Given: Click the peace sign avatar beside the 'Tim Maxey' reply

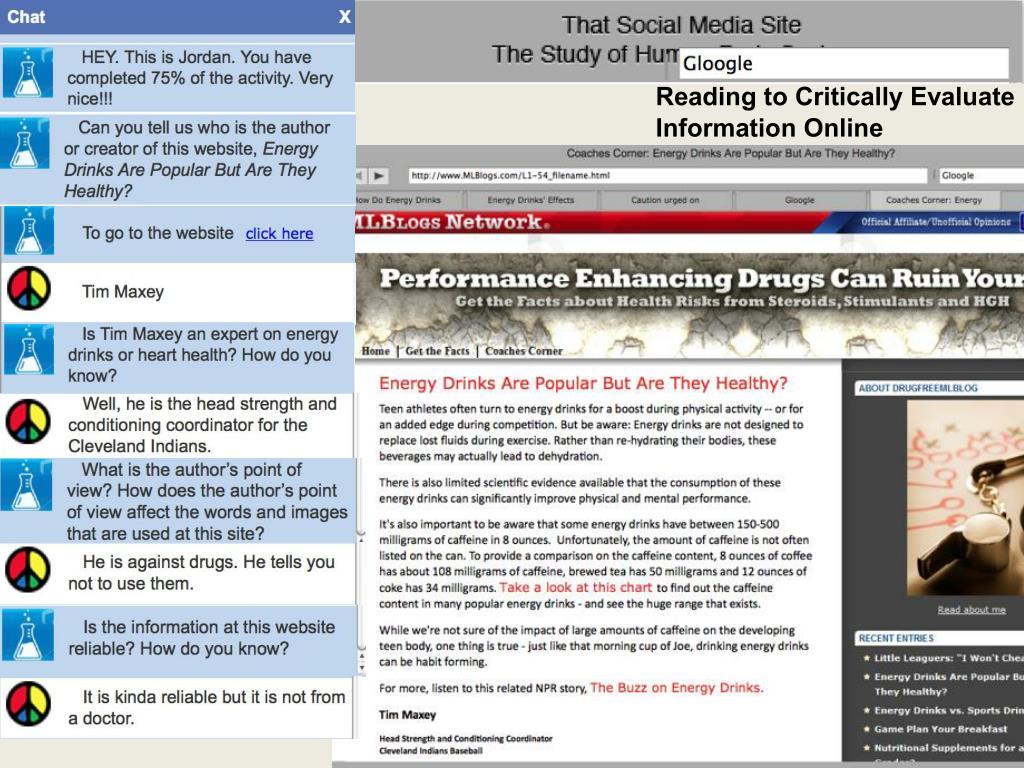Looking at the screenshot, I should coord(29,288).
